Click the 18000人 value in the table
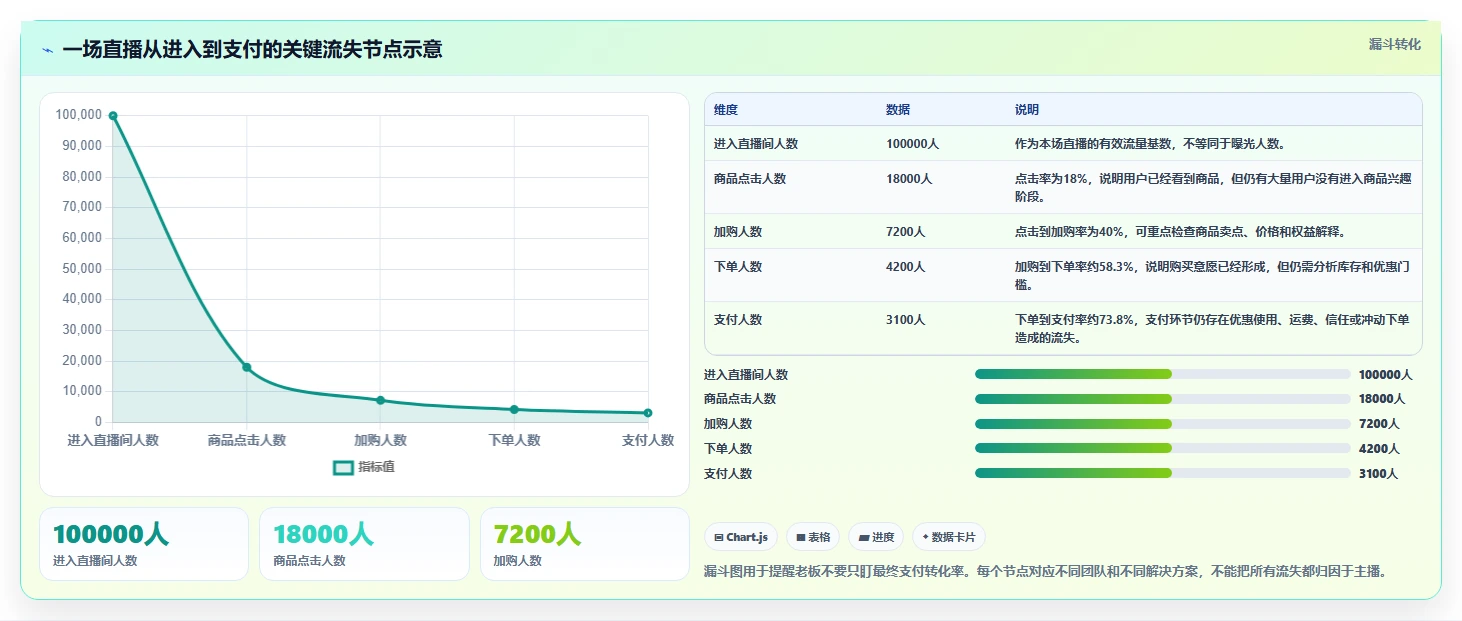This screenshot has height=621, width=1462. [x=909, y=179]
